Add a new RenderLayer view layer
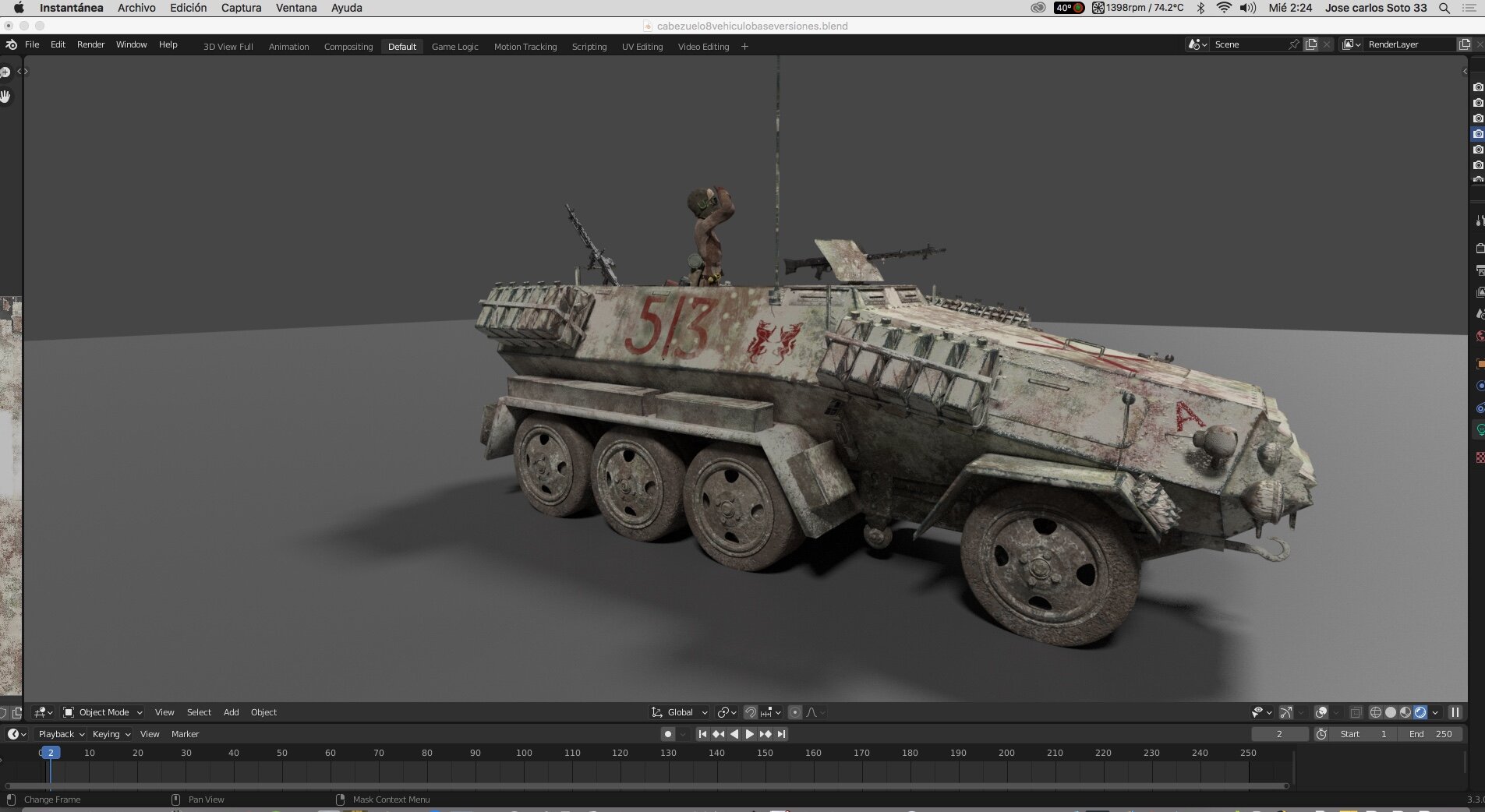The width and height of the screenshot is (1485, 812). point(1465,44)
